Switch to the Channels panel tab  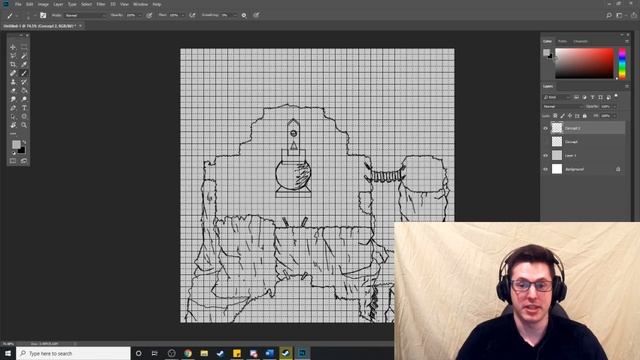580,41
